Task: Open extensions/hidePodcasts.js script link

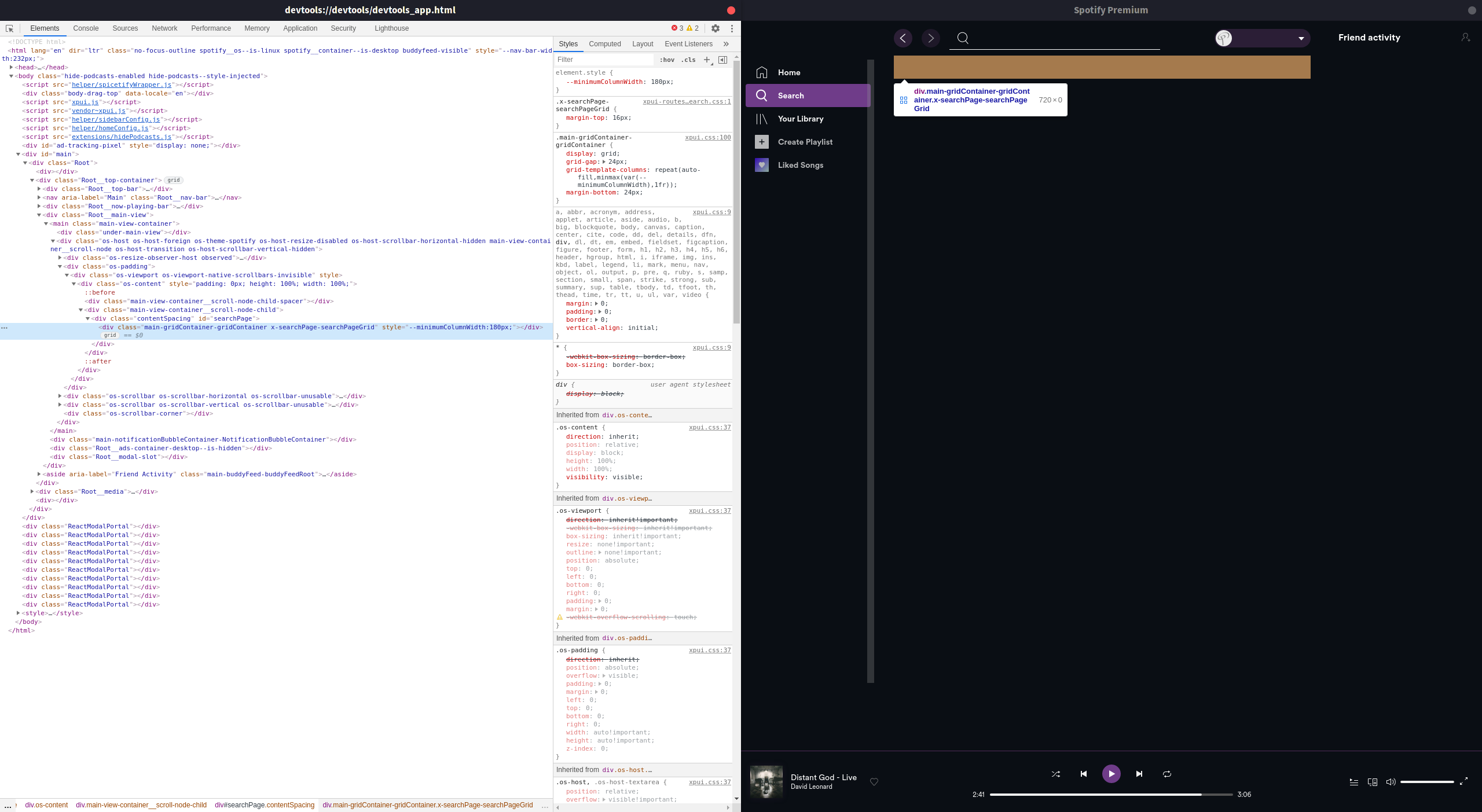Action: coord(122,137)
